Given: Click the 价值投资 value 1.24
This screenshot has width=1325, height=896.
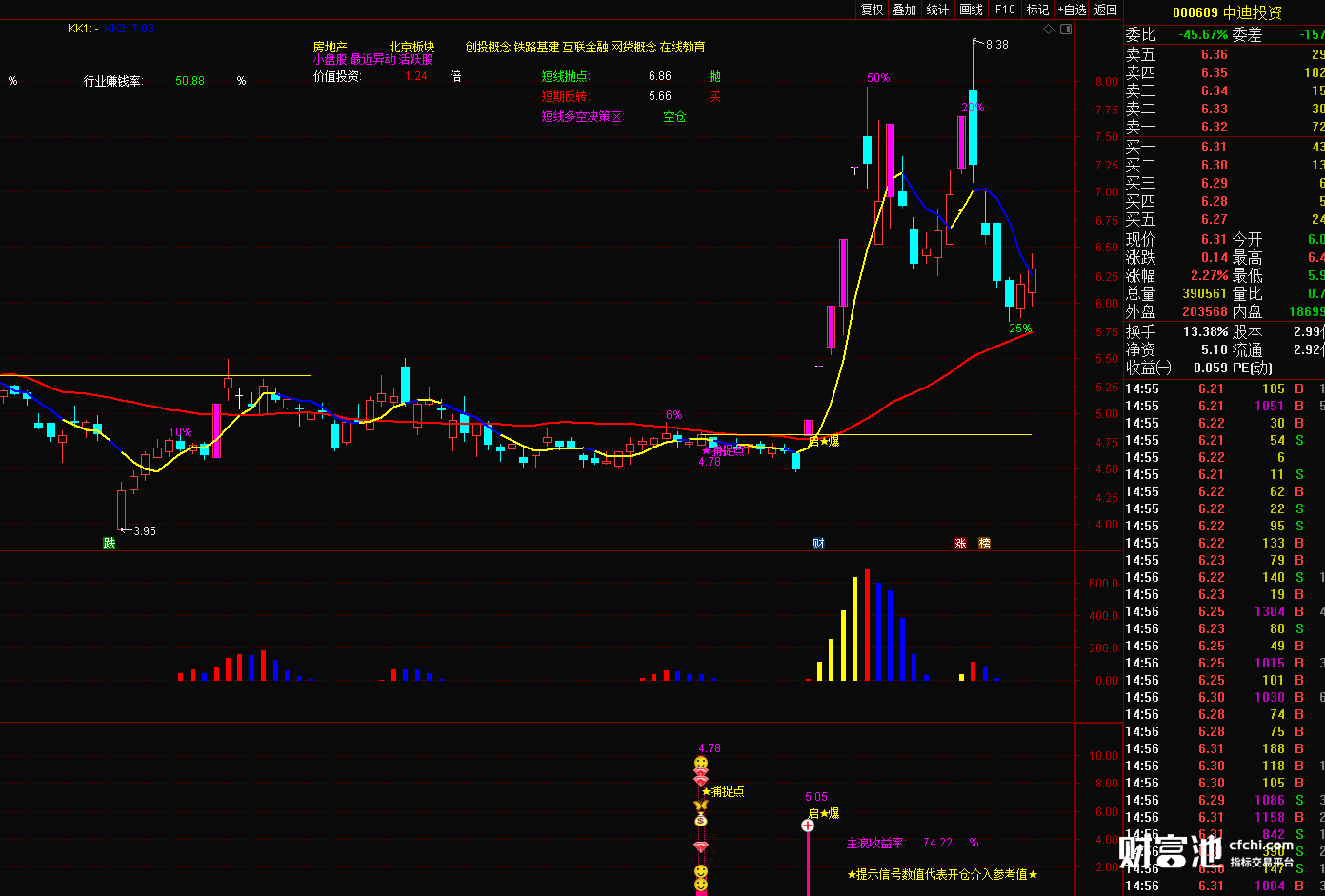Looking at the screenshot, I should pos(416,76).
